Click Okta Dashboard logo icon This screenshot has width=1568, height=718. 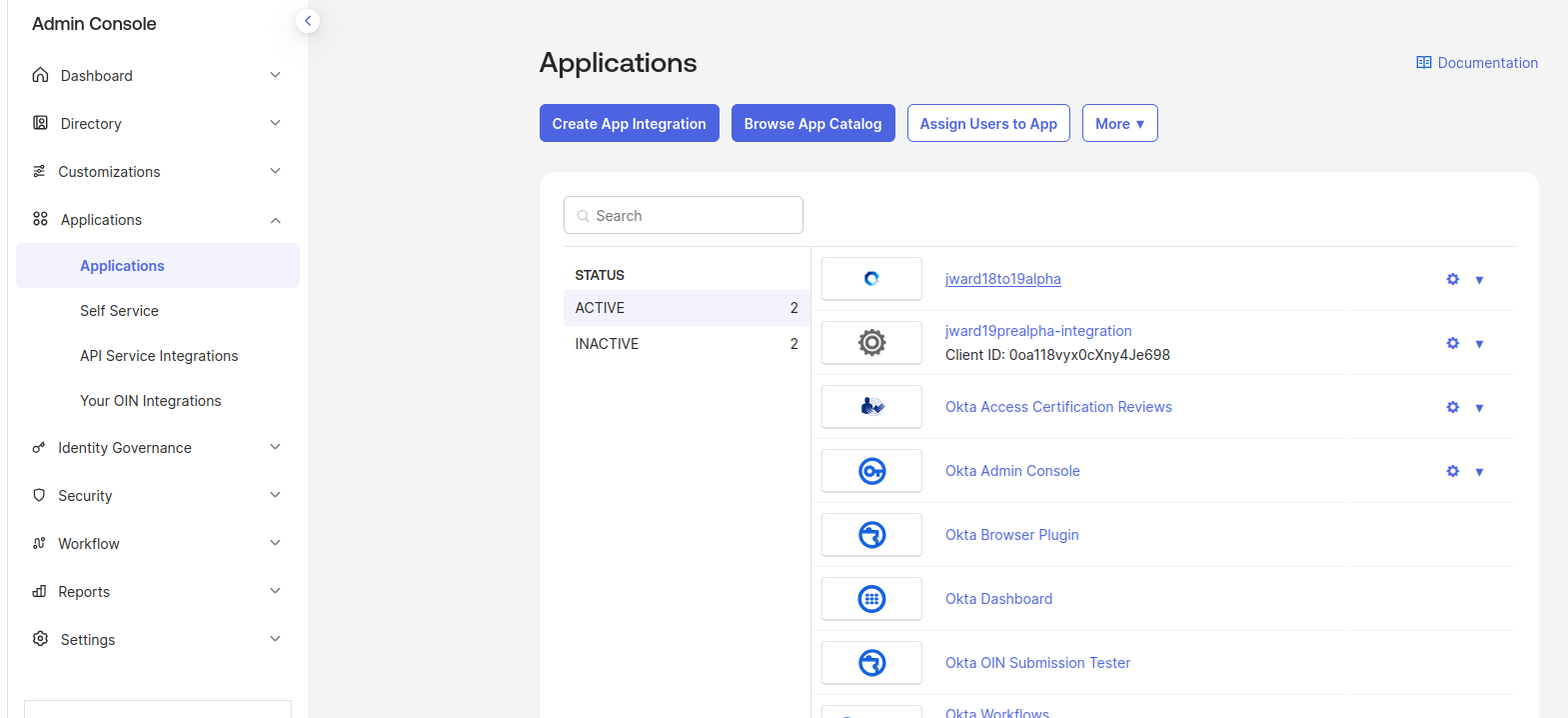coord(871,599)
